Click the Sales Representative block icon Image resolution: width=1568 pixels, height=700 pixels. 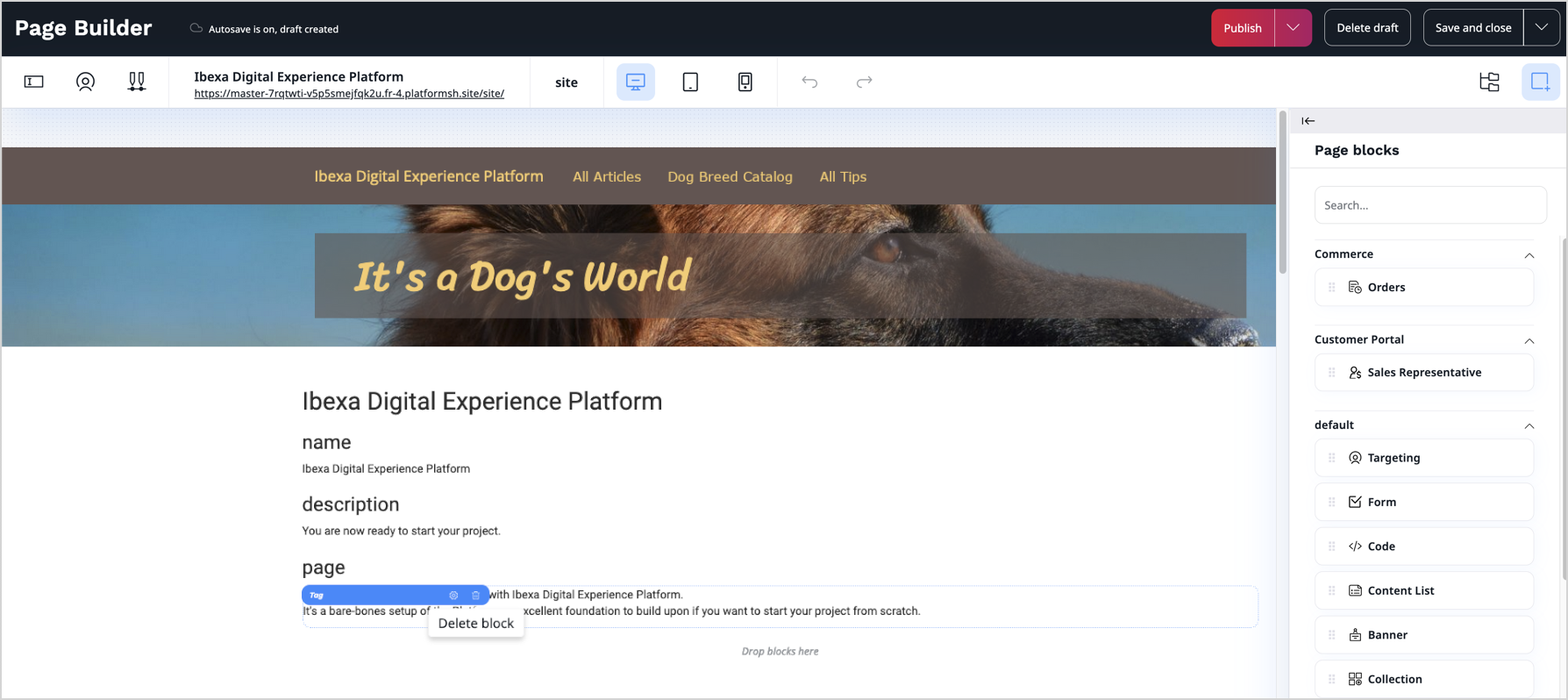click(x=1355, y=373)
